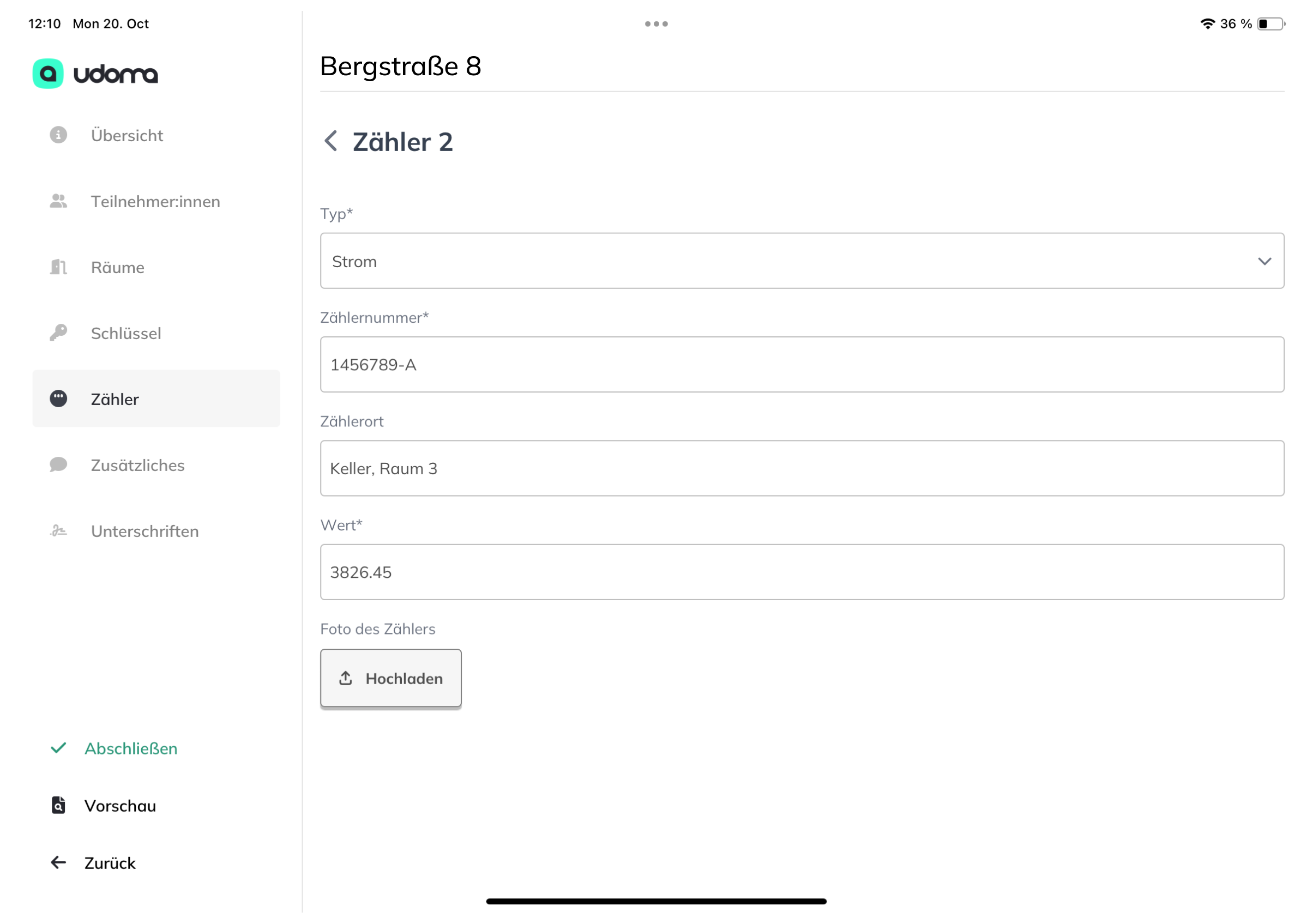The width and height of the screenshot is (1313, 924).
Task: Click the Übersicht info icon
Action: click(58, 135)
